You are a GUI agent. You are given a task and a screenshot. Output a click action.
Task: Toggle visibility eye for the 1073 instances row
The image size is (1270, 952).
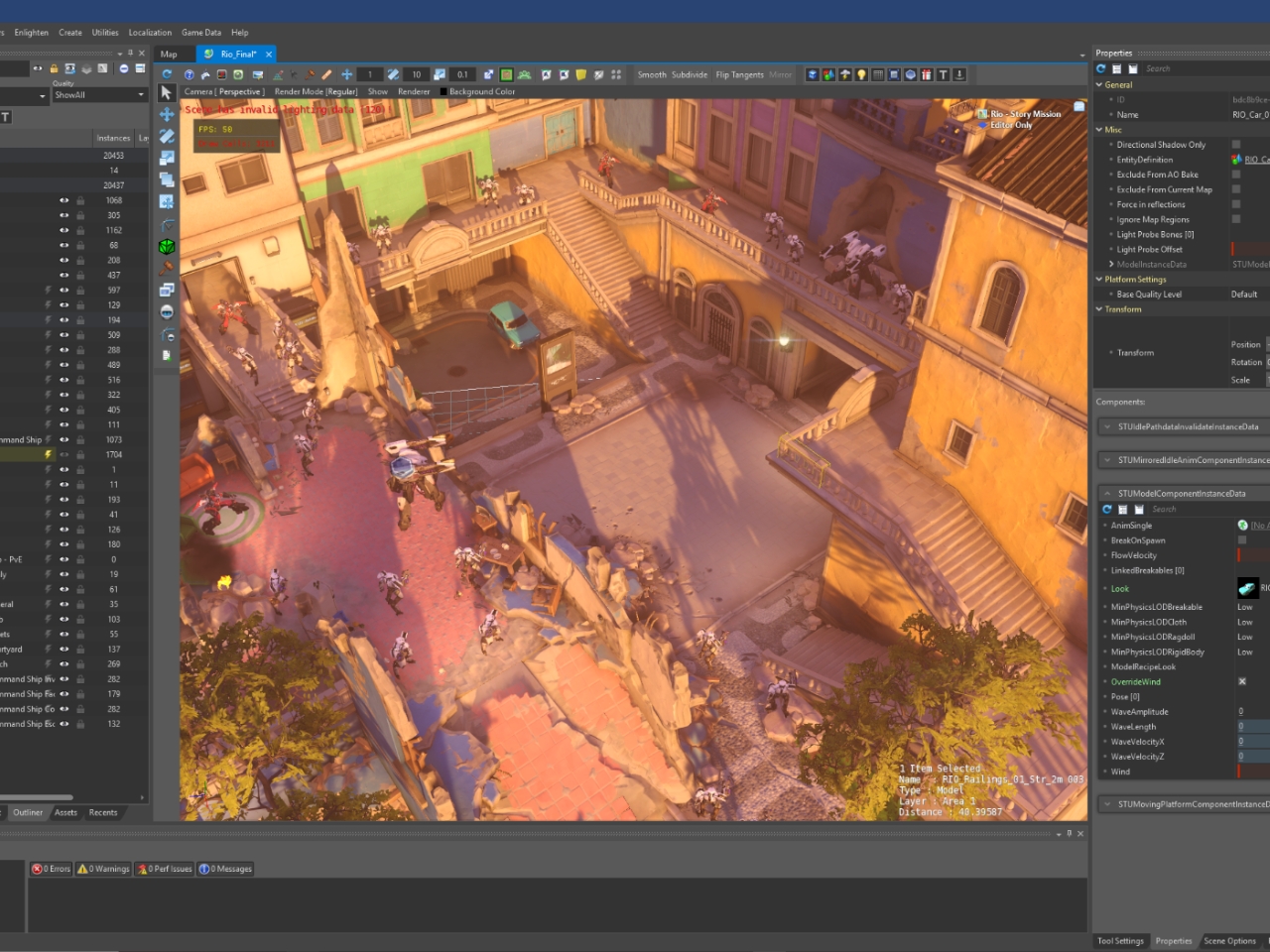pyautogui.click(x=64, y=439)
